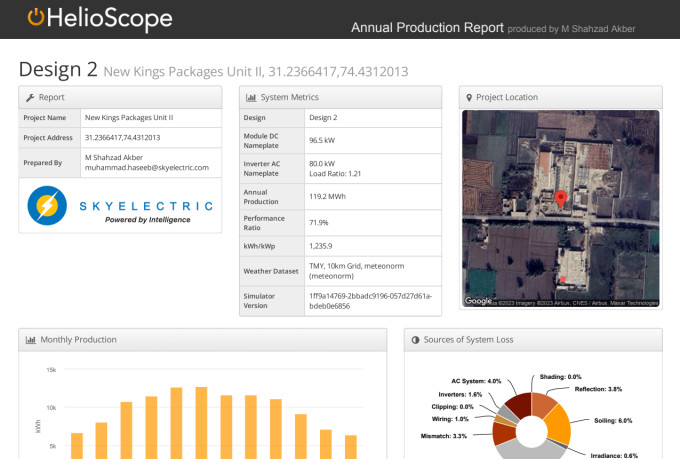Click the 'Annual Production Report' heading
Viewport: 680px width, 459px height.
(x=427, y=27)
